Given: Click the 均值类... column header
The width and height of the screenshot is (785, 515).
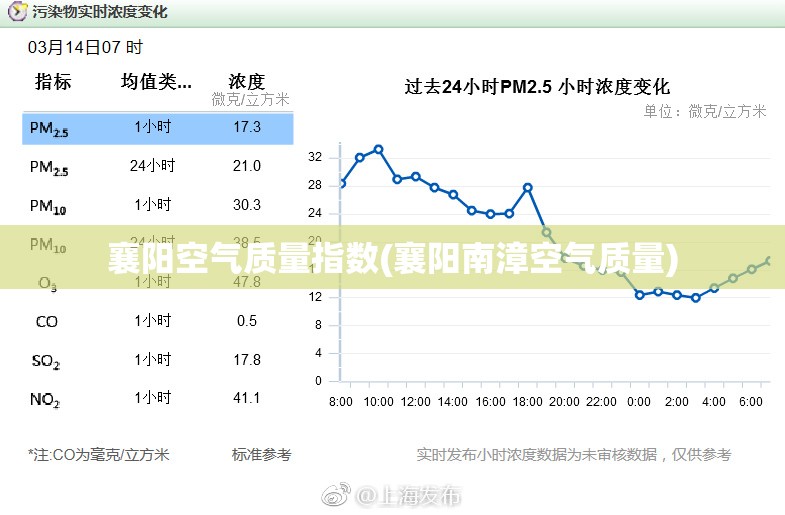Looking at the screenshot, I should [156, 82].
